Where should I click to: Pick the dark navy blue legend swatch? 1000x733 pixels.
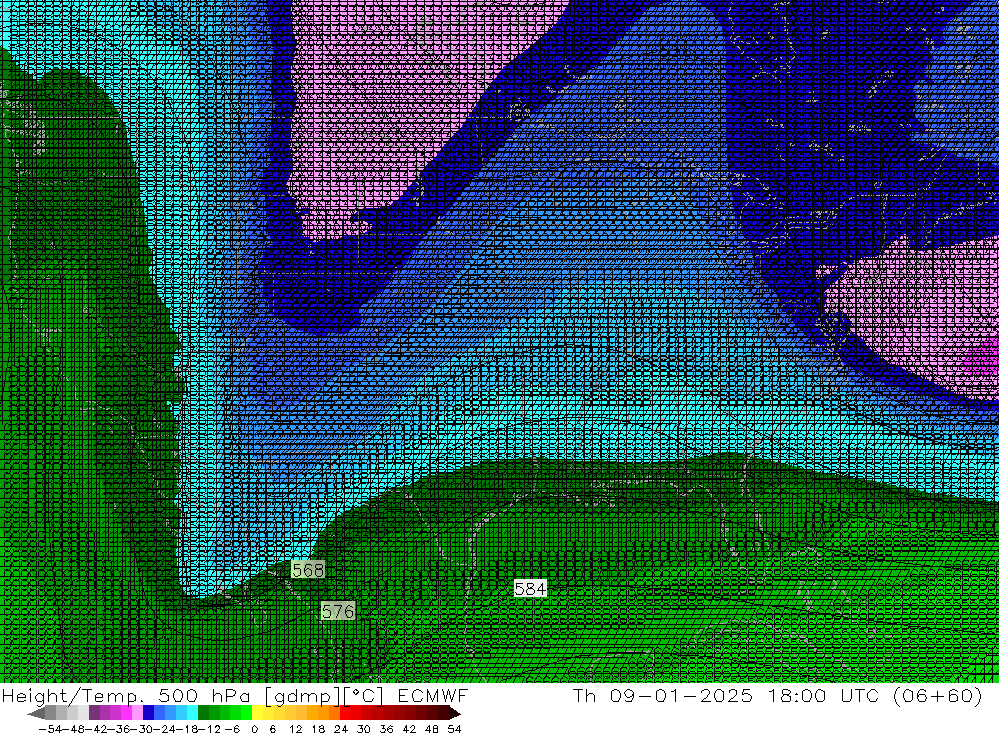point(149,713)
